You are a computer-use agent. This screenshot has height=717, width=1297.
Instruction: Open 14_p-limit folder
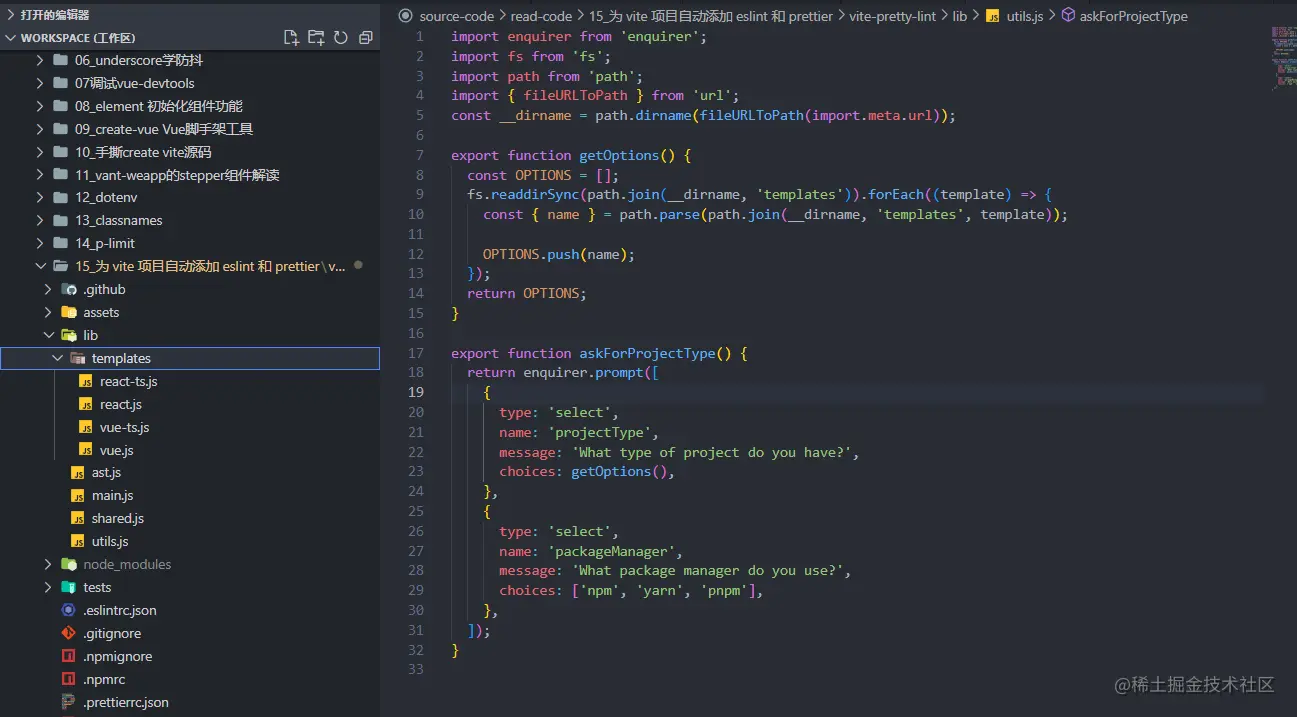105,243
